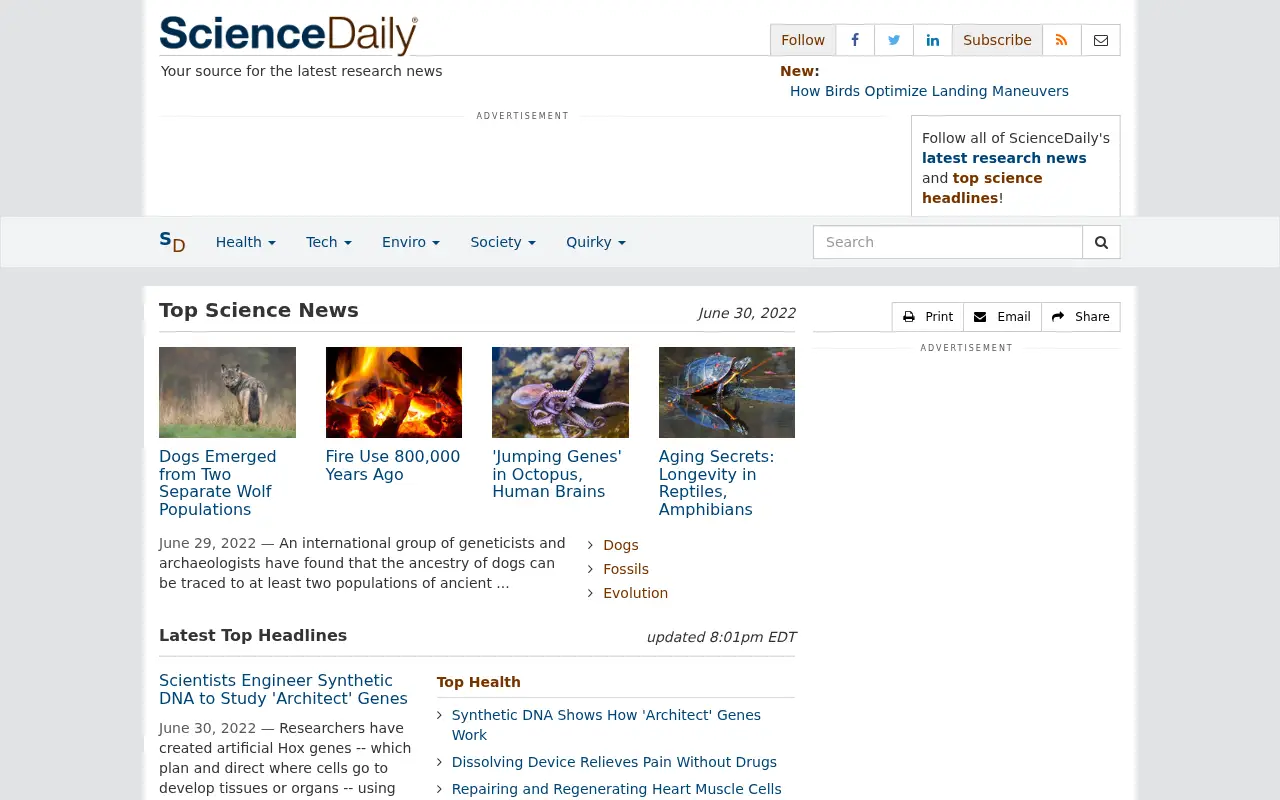Screen dimensions: 1280x800
Task: Open 'Repairing and Regenerating Heart Muscle Cells'
Action: [617, 789]
